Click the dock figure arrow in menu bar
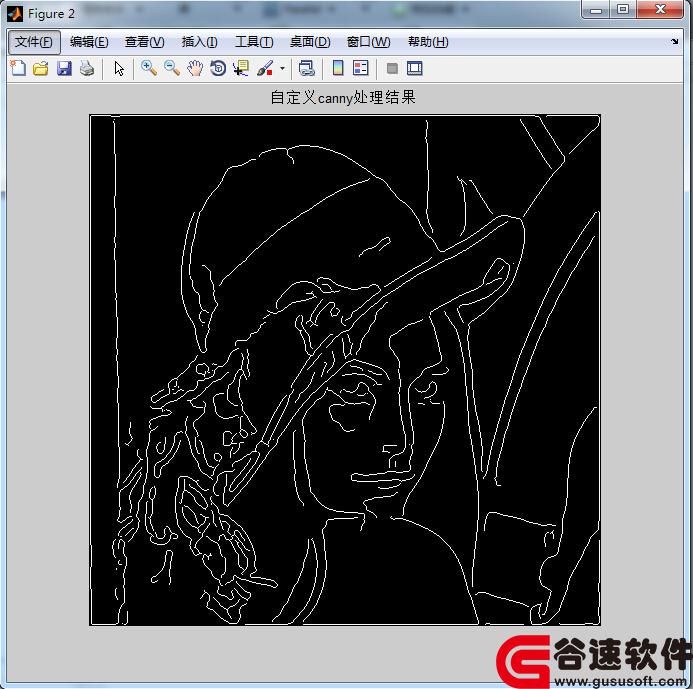The width and height of the screenshot is (693, 689). tap(674, 42)
